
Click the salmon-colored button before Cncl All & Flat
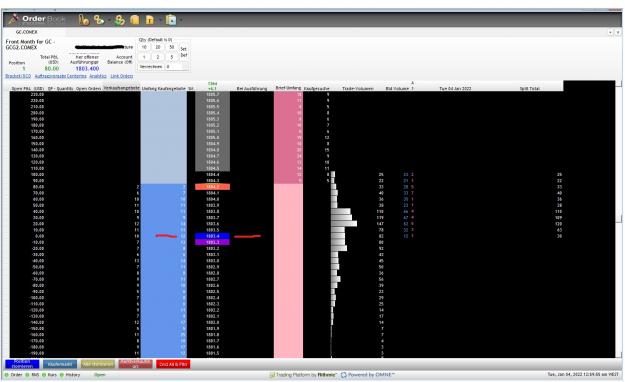click(x=136, y=364)
